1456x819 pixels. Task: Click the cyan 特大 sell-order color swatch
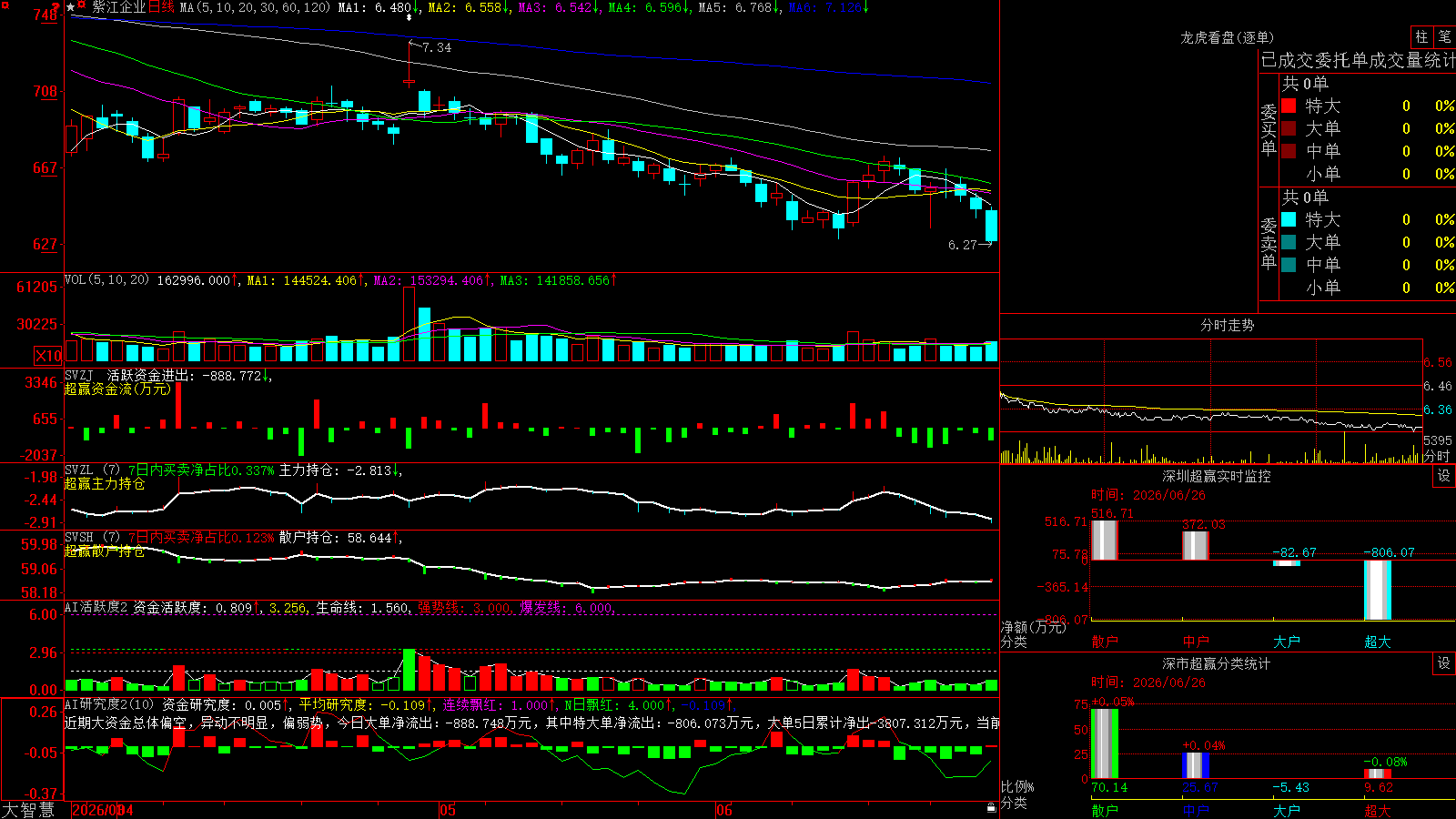coord(1289,219)
